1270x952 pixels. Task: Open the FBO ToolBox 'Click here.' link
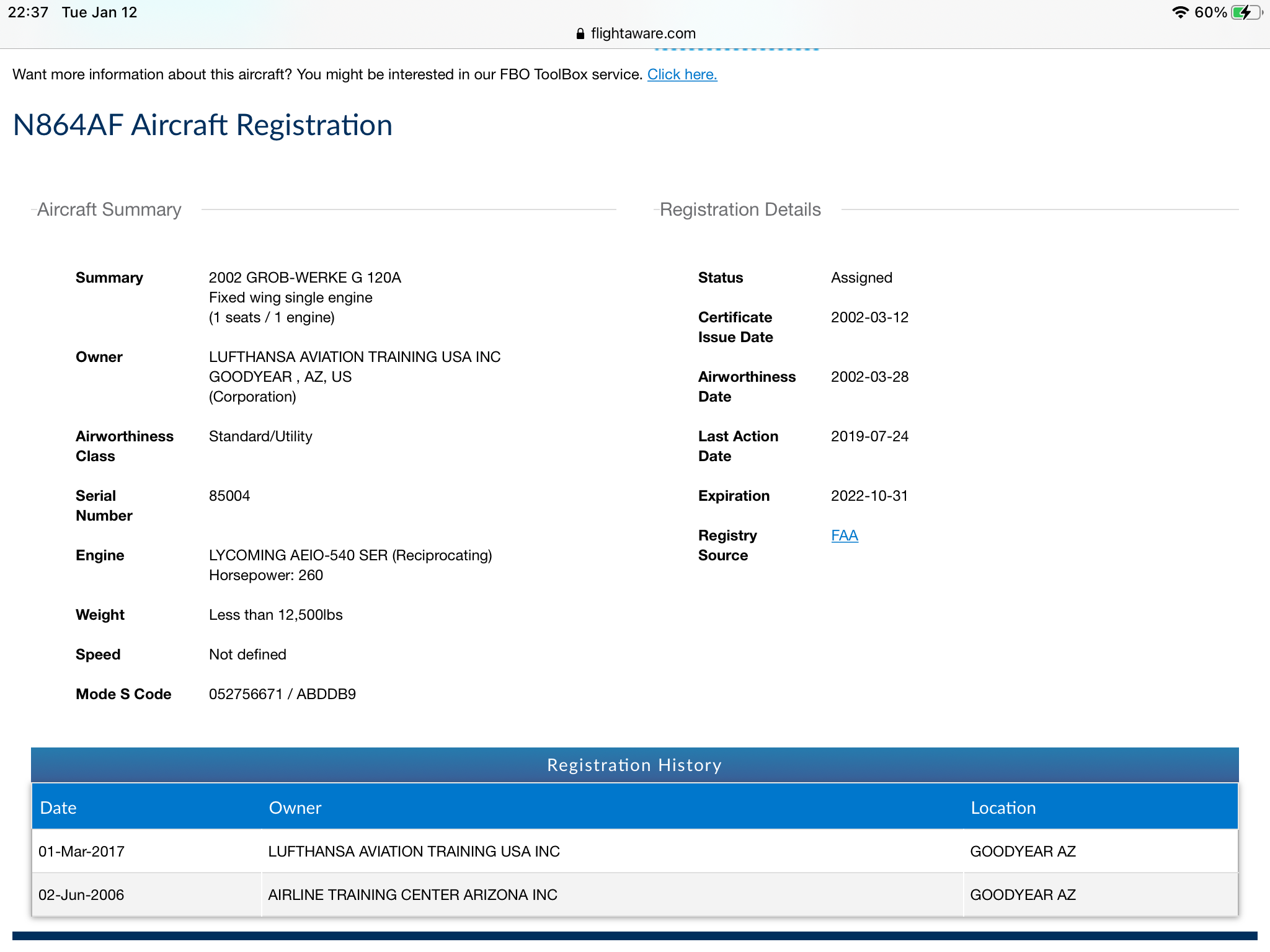682,74
